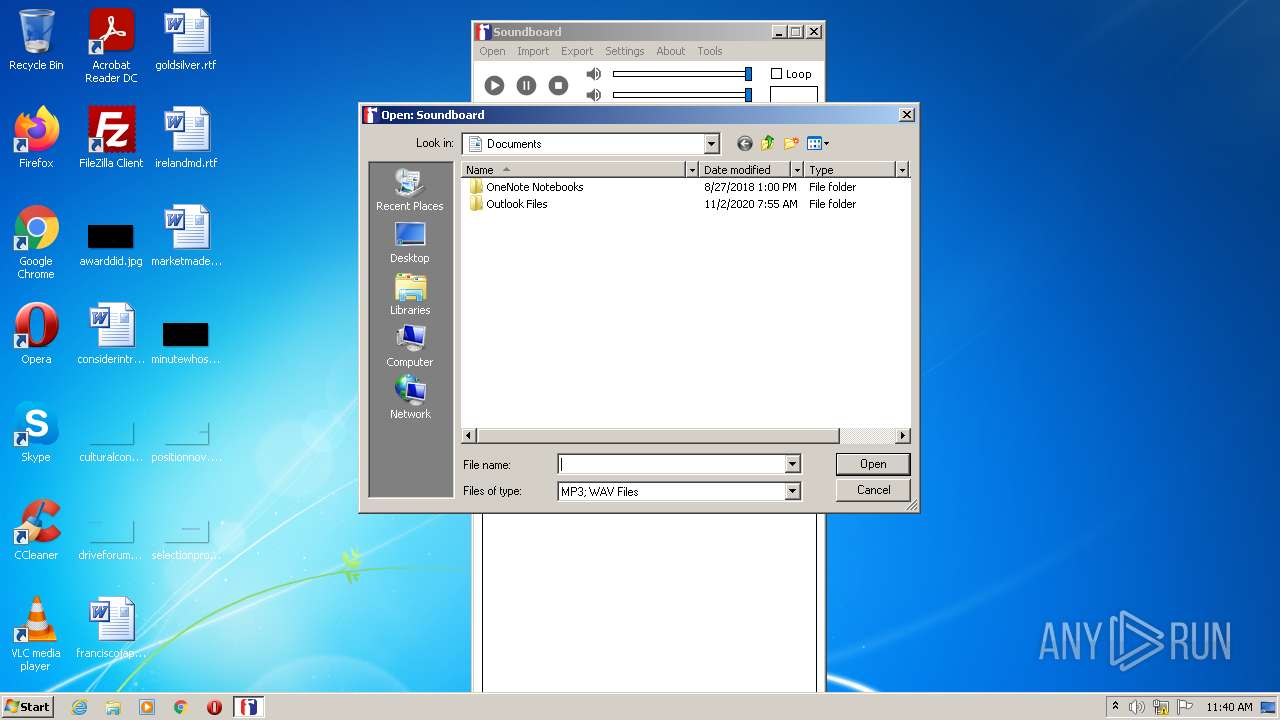Select the Outlook Files folder
1280x720 pixels.
[508, 204]
